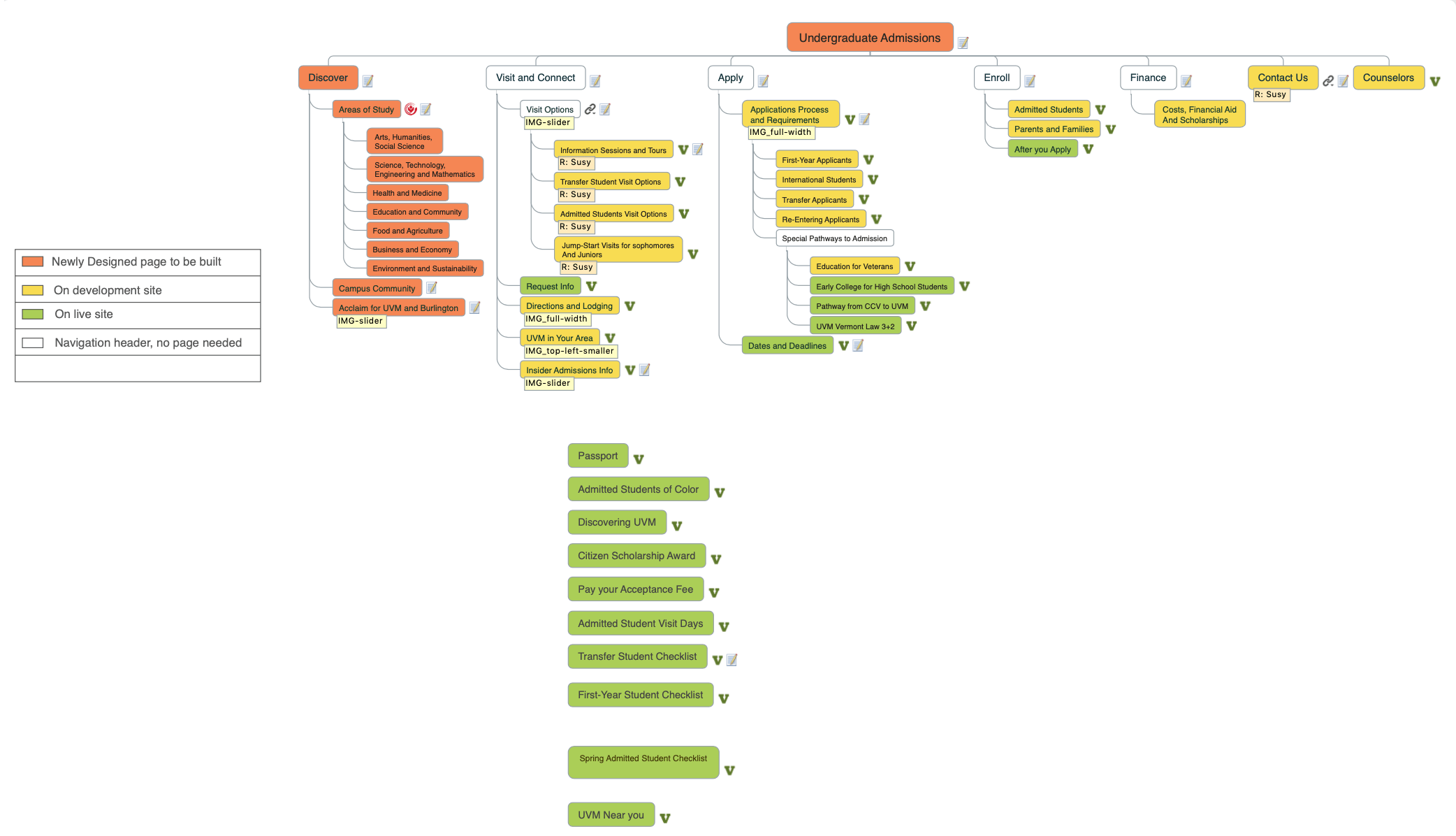Select the First-Year Applicants node
This screenshot has width=1456, height=836.
(817, 160)
